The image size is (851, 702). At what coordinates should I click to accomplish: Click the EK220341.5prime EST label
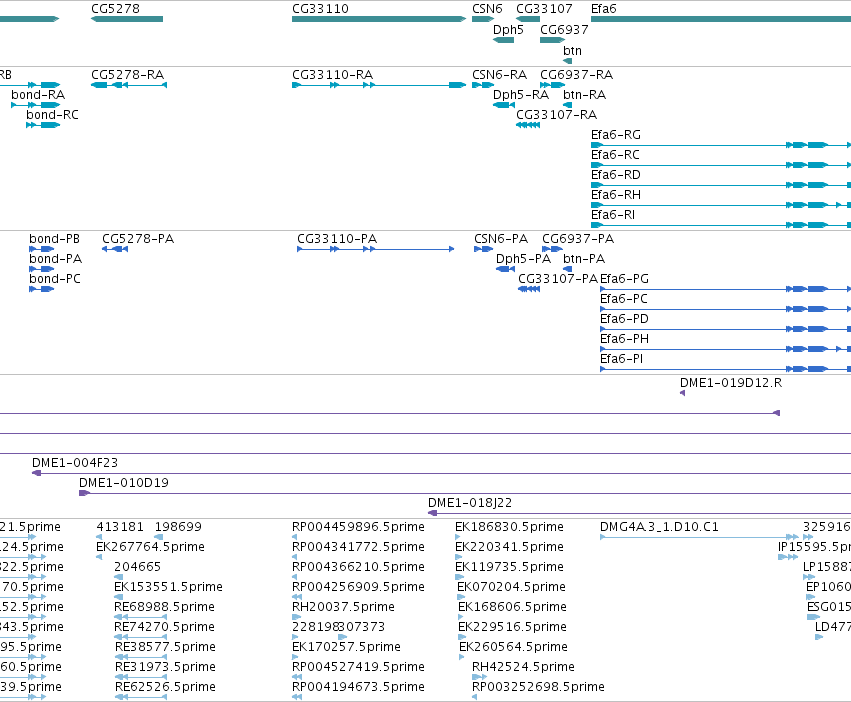509,547
